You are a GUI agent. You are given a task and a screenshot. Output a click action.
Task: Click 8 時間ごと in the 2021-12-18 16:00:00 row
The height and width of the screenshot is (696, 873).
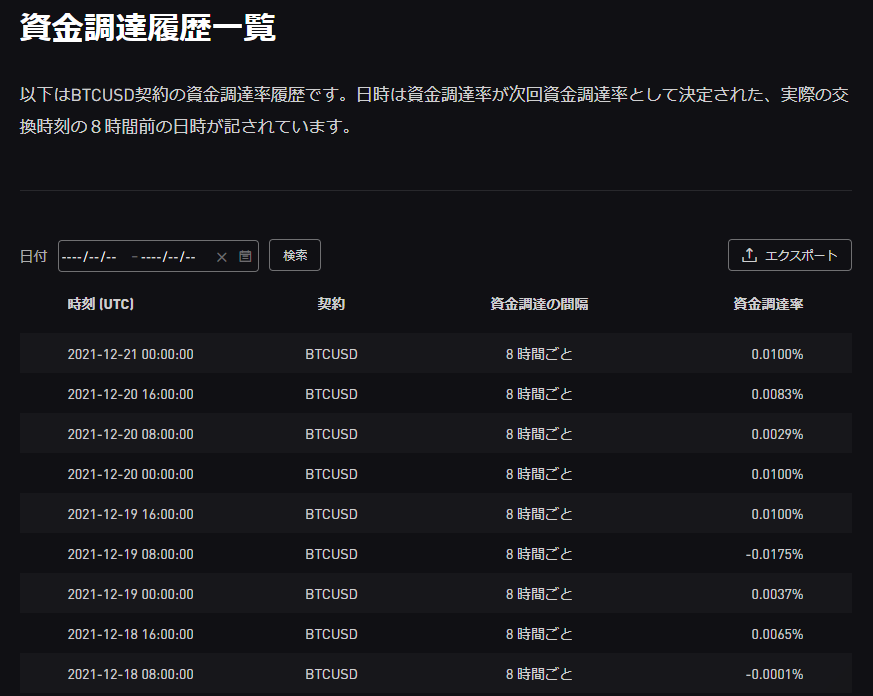pyautogui.click(x=539, y=634)
